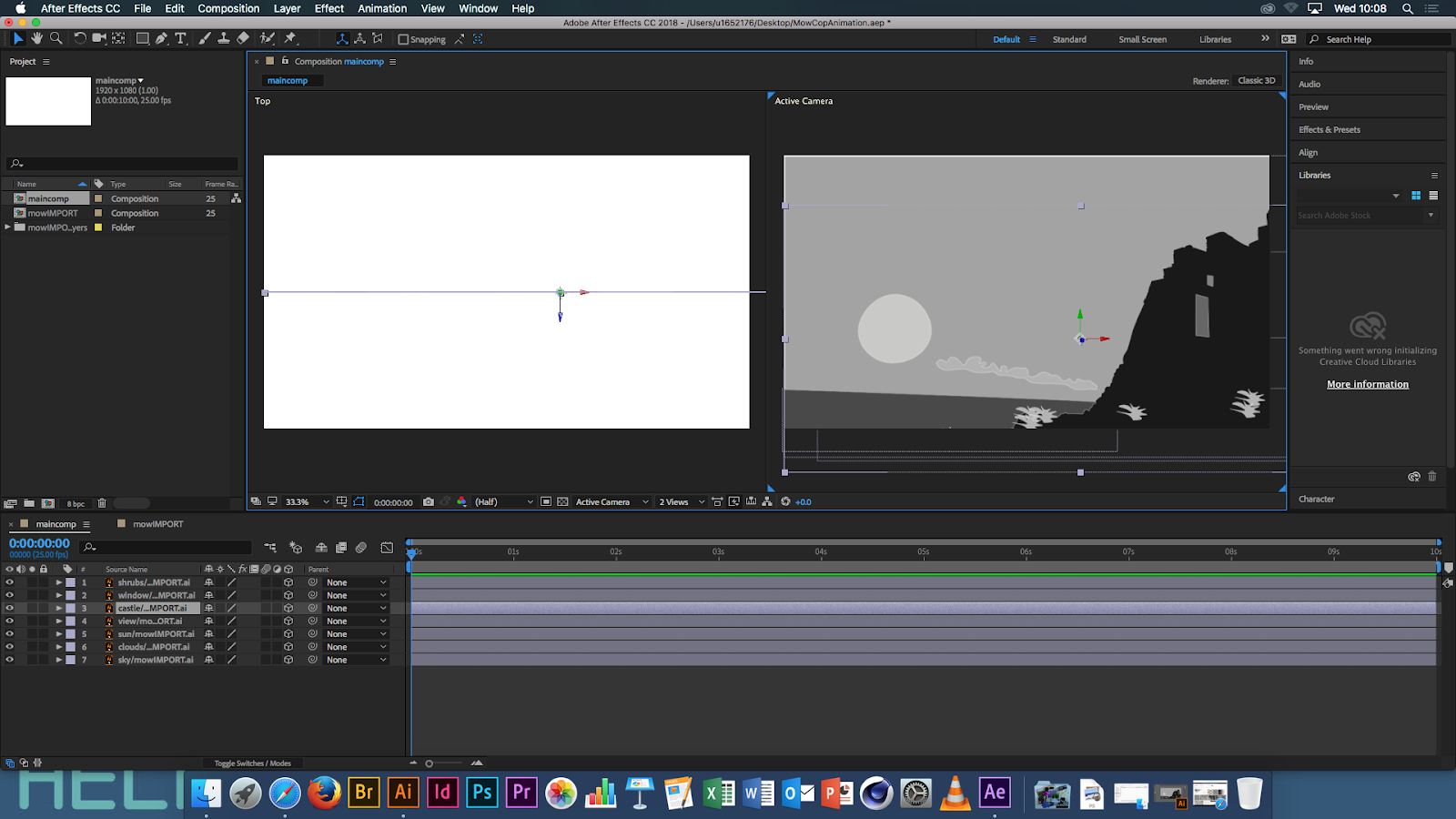Open the Effects & Presets panel
Screen dimensions: 1456x819
[x=1330, y=129]
